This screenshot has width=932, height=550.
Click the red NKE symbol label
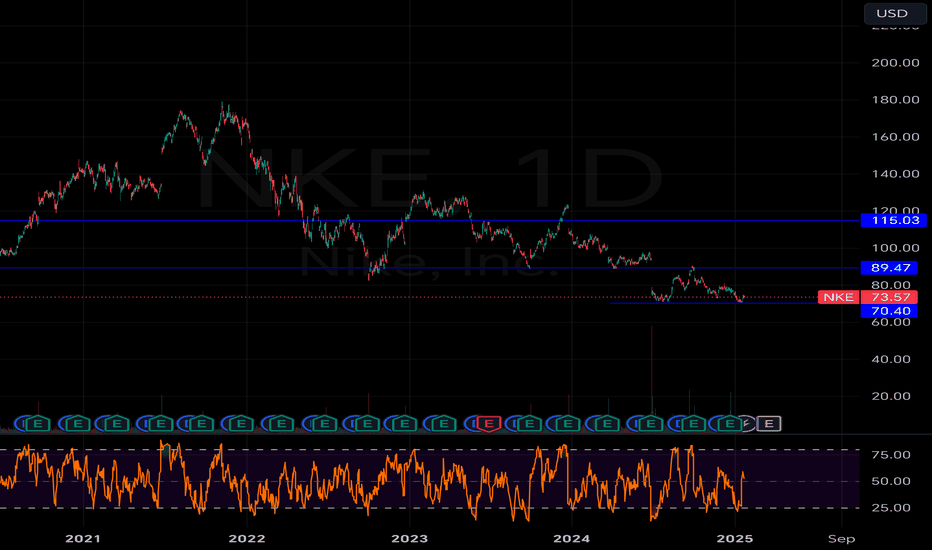838,297
